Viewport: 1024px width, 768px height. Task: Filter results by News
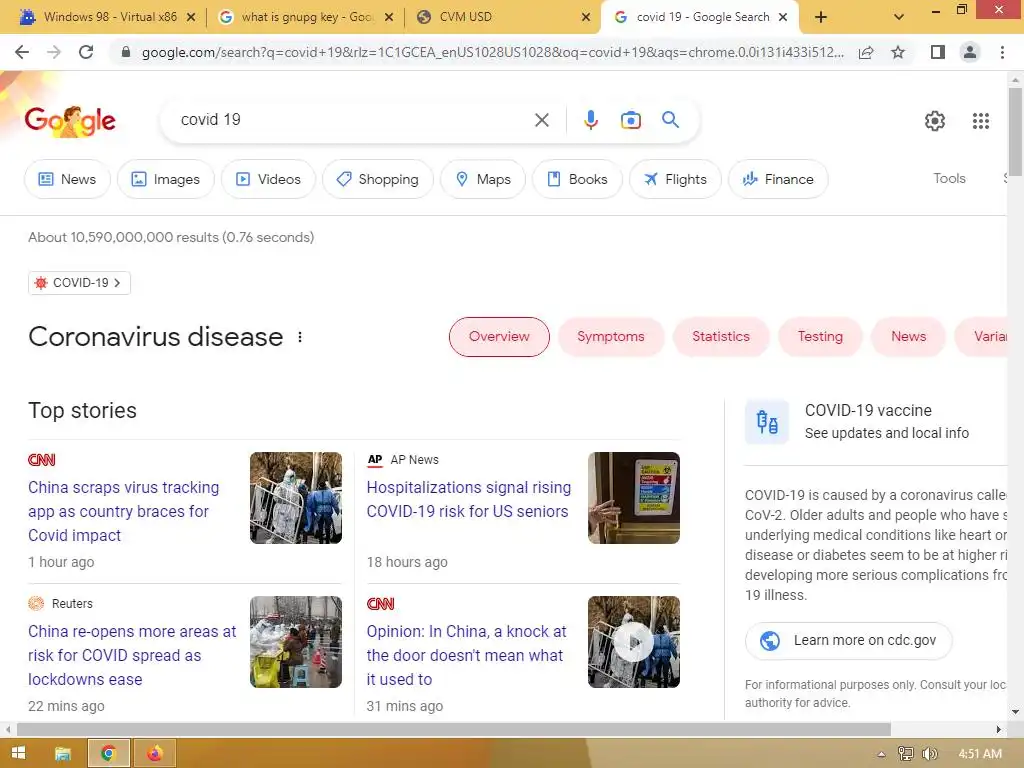pos(67,179)
